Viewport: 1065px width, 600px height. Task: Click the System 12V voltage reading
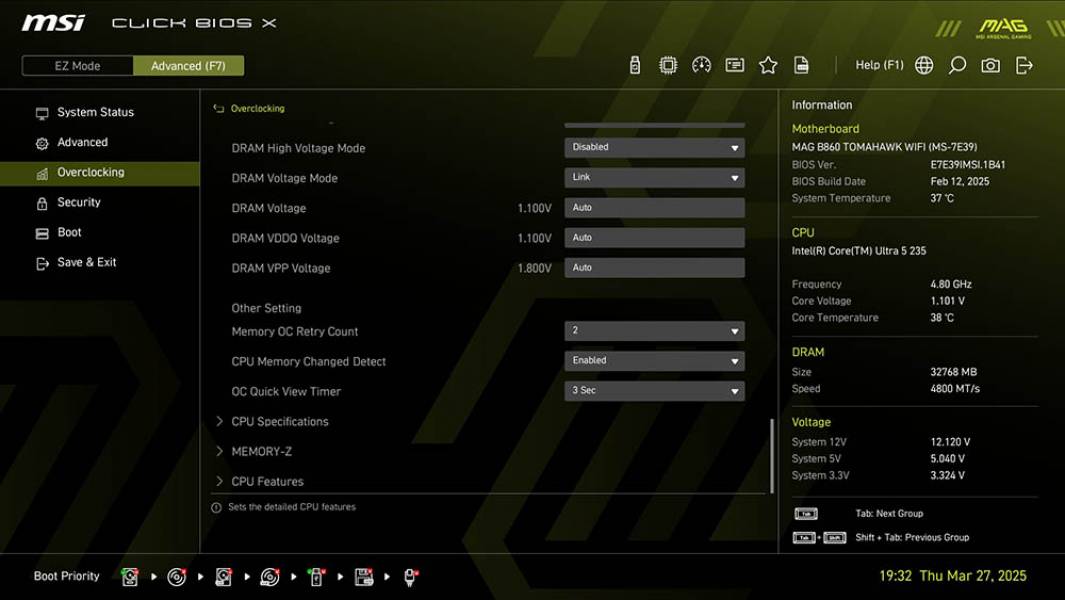(x=950, y=442)
